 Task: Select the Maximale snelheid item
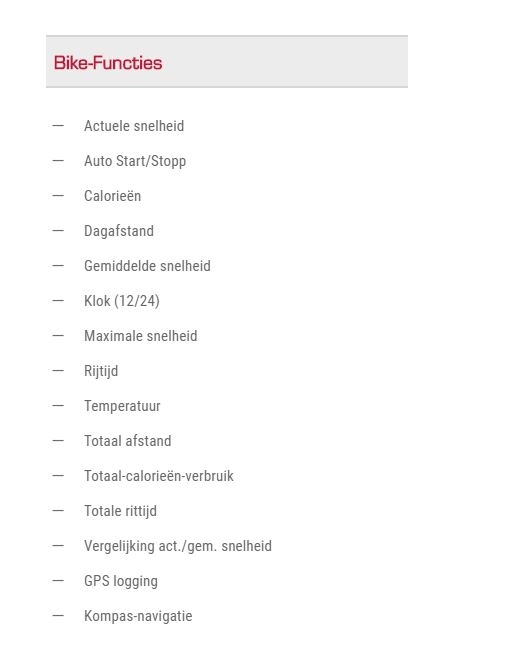(141, 336)
